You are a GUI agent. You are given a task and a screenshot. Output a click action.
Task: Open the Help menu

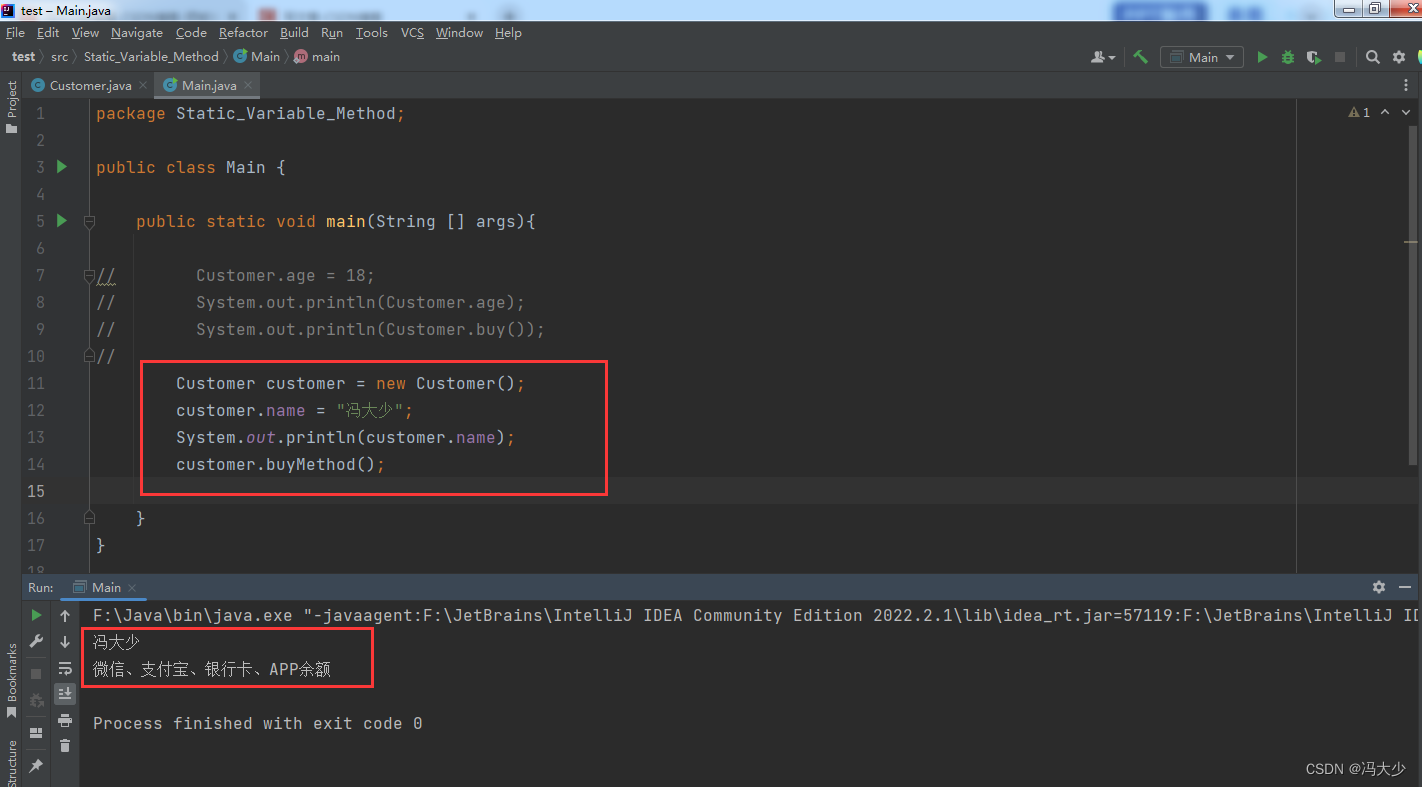pyautogui.click(x=508, y=32)
